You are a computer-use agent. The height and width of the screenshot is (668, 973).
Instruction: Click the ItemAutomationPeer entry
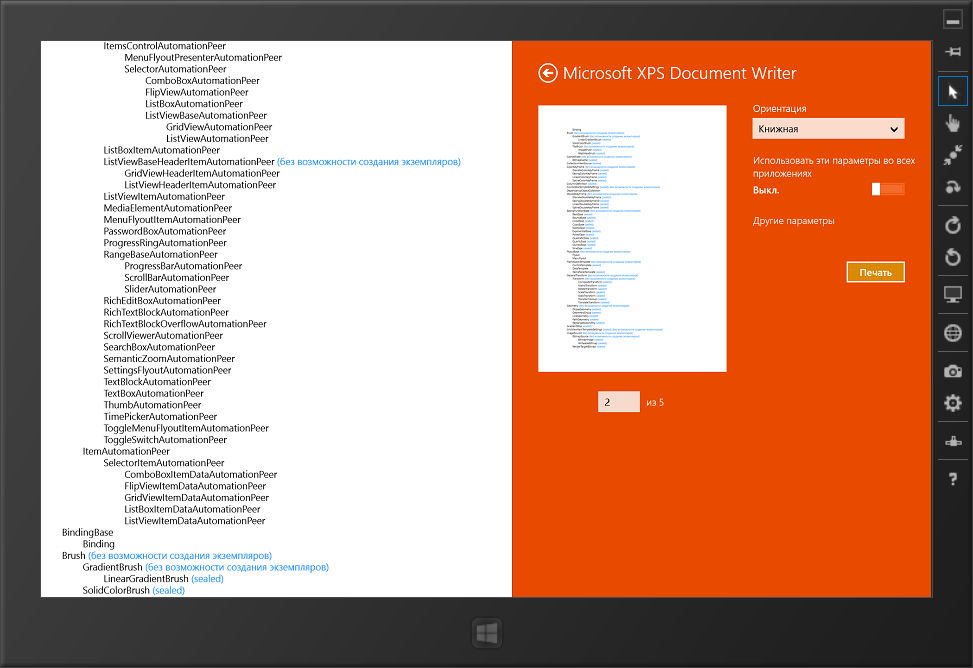click(x=126, y=452)
